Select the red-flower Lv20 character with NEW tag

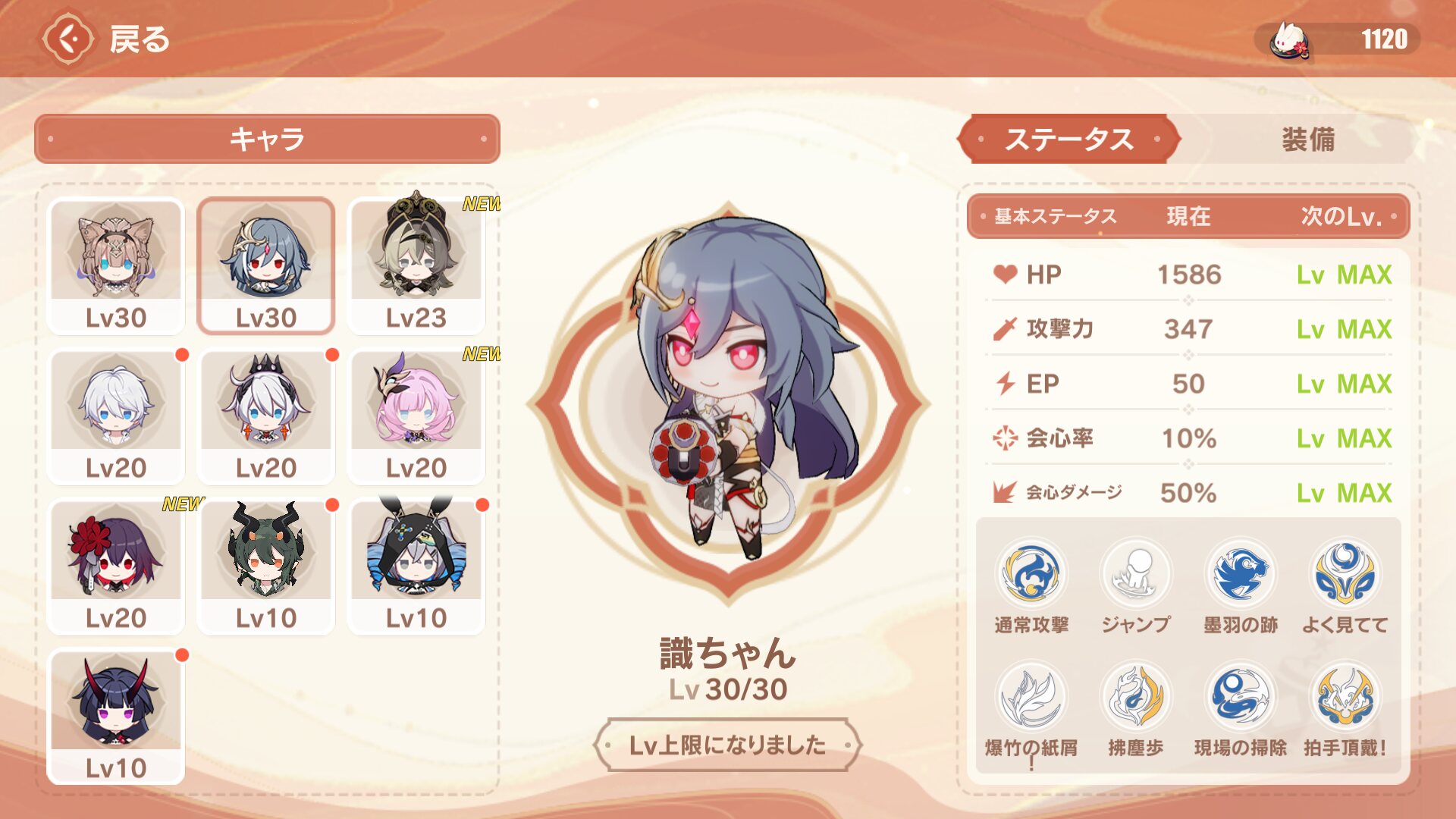coord(115,566)
